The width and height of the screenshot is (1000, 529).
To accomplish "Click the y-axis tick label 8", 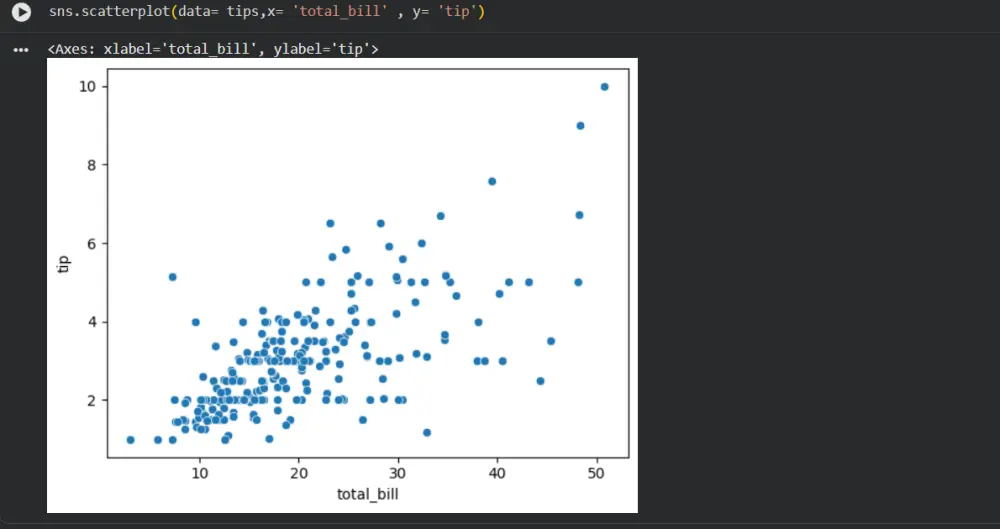I will coord(92,165).
